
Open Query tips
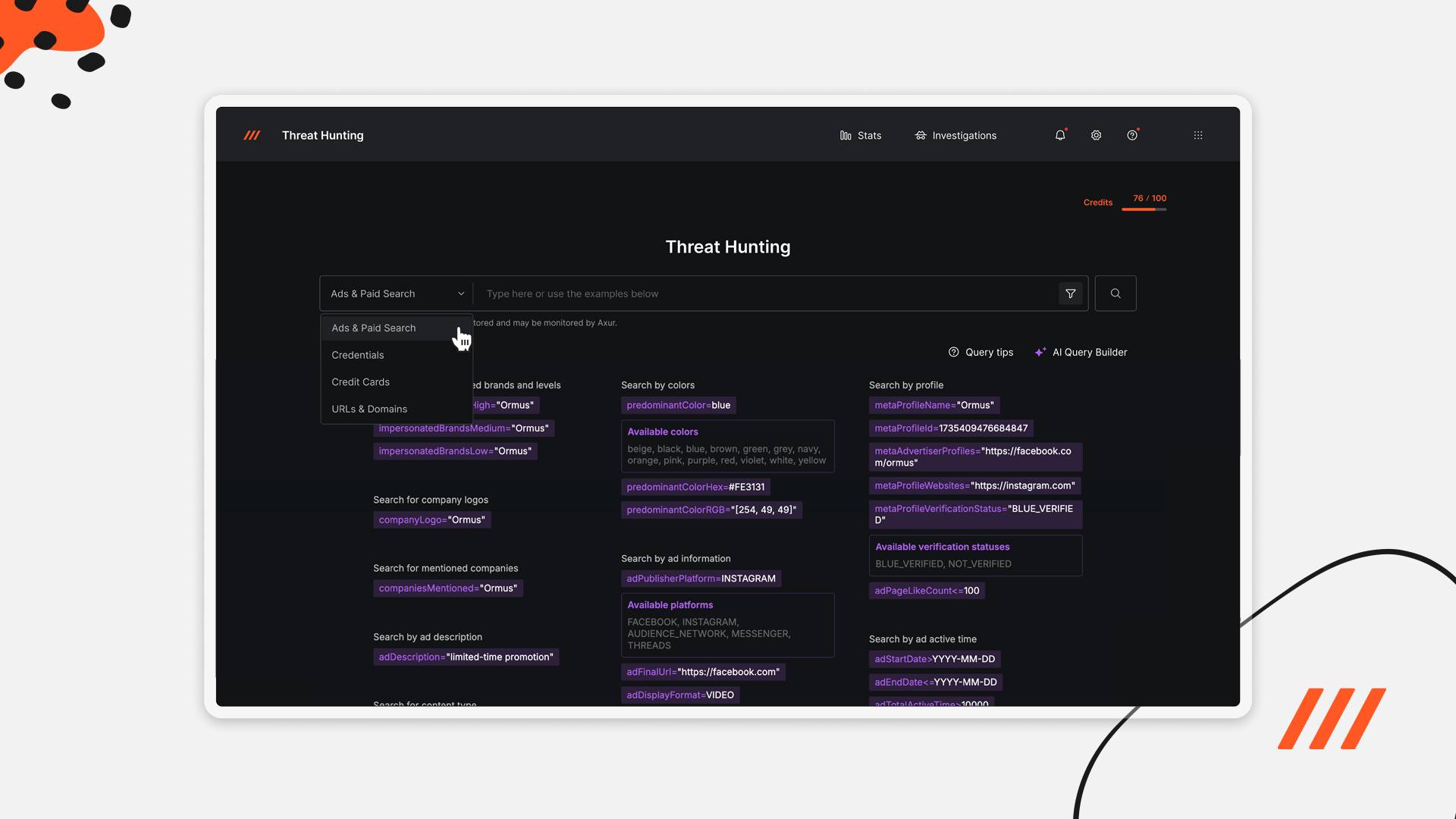point(981,352)
